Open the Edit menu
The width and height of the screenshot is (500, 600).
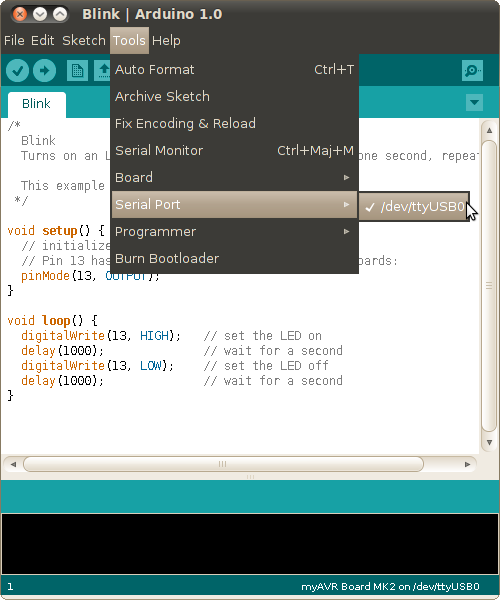(42, 41)
